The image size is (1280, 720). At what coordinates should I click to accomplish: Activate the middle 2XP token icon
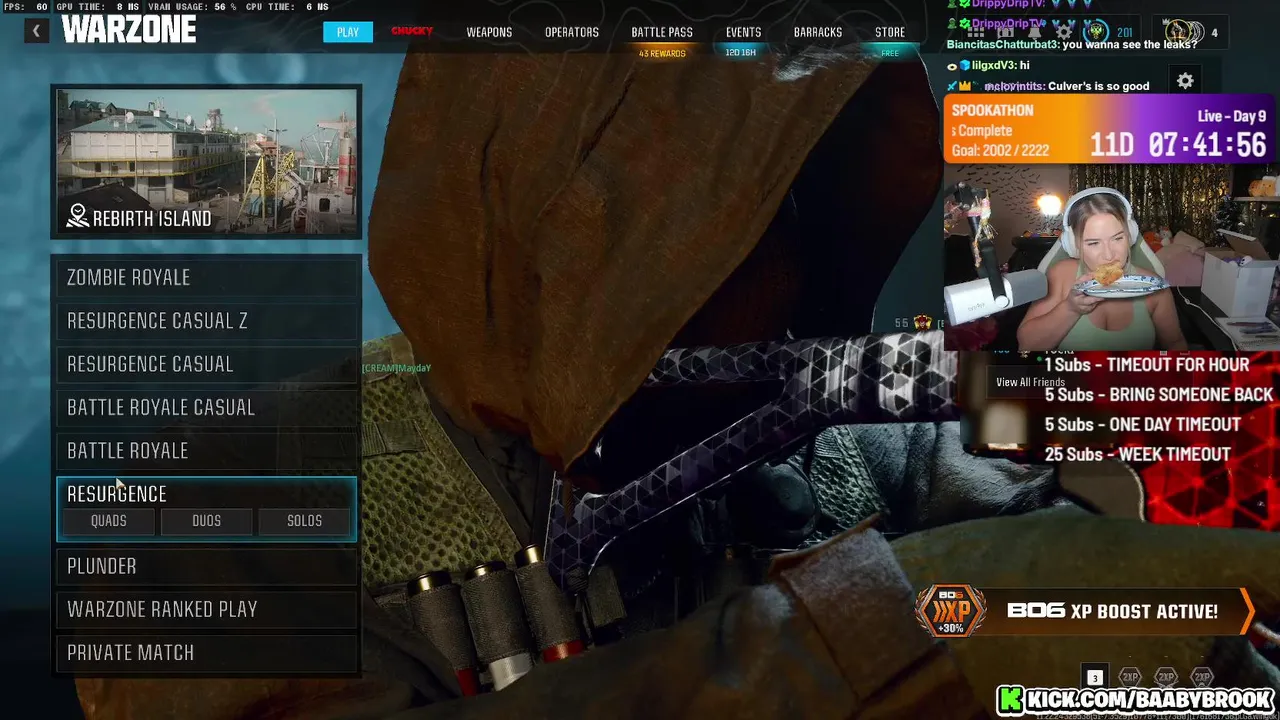pos(1166,677)
